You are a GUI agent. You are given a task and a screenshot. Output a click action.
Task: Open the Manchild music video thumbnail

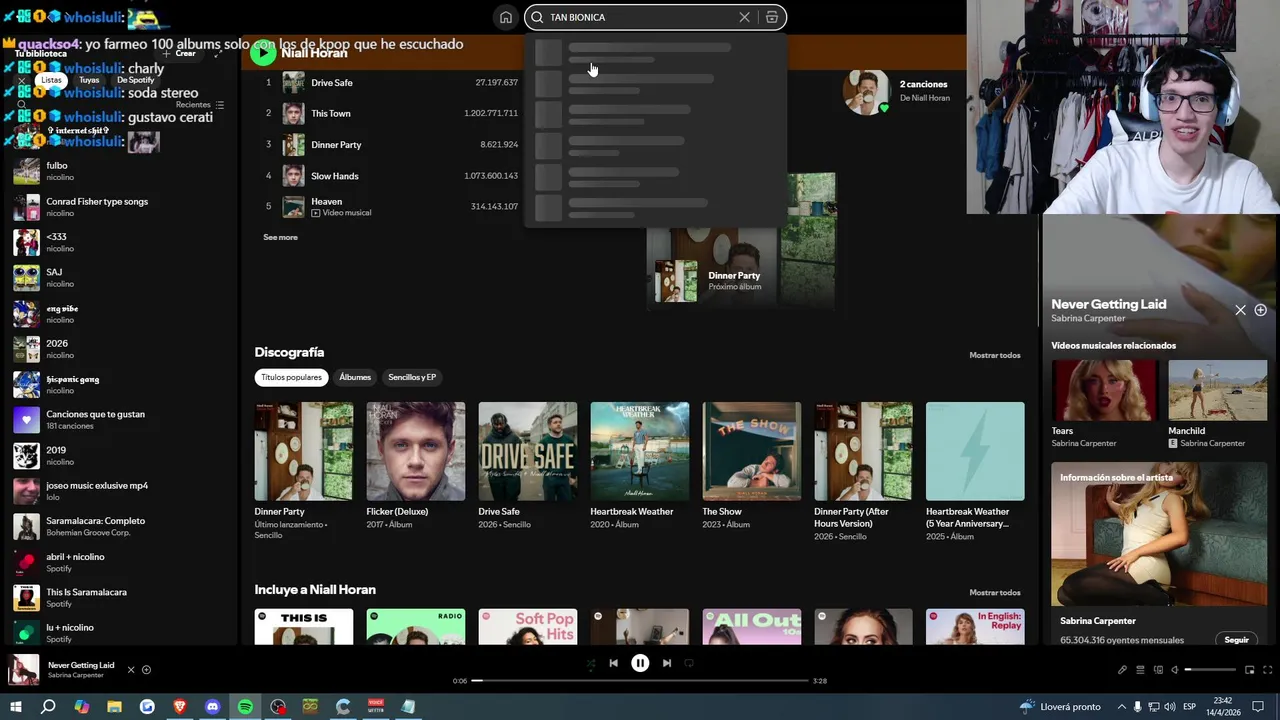pyautogui.click(x=1217, y=390)
